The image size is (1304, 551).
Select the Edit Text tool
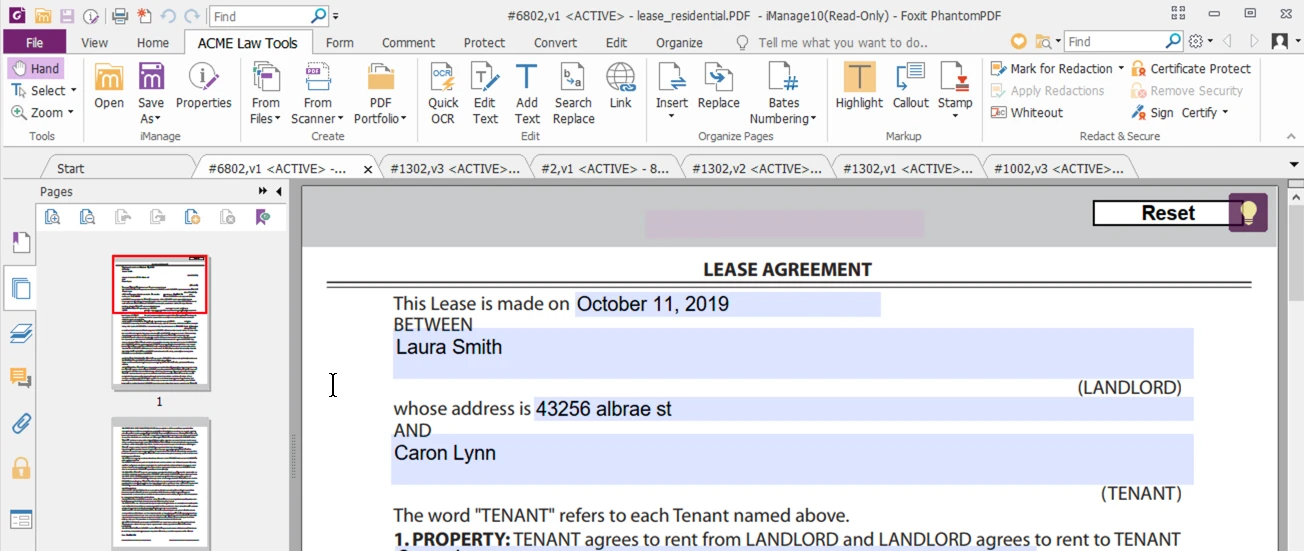[x=485, y=92]
